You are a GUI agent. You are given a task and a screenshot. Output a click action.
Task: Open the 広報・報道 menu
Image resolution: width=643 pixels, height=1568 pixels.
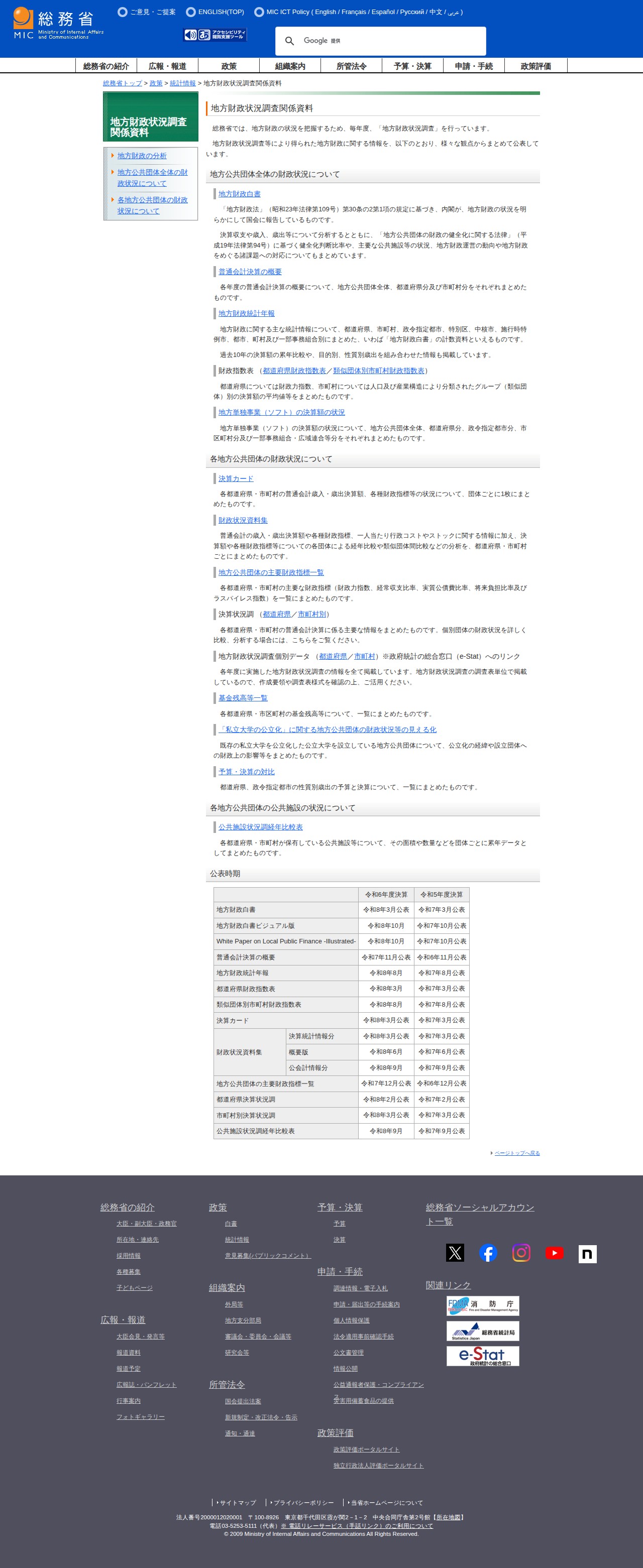[x=167, y=66]
